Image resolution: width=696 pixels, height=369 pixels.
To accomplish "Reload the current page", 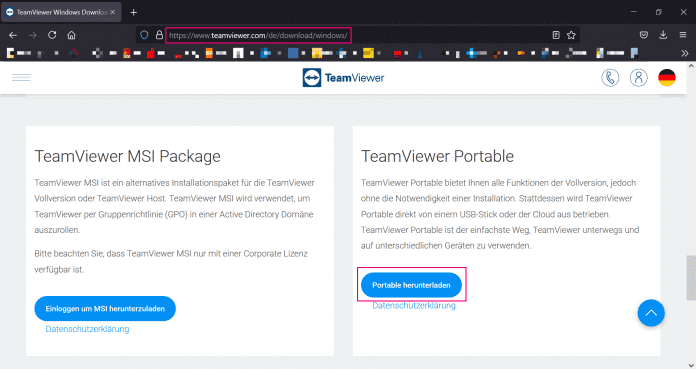I will [52, 35].
